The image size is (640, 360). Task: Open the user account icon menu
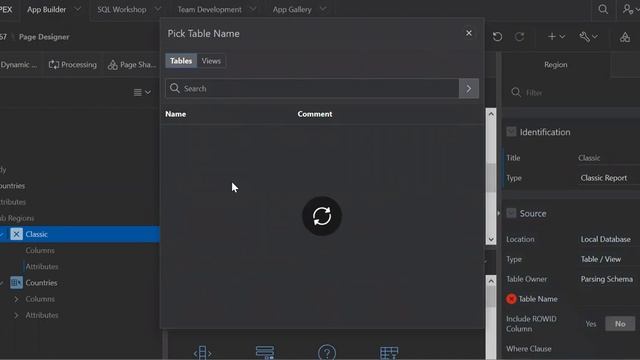click(x=629, y=9)
